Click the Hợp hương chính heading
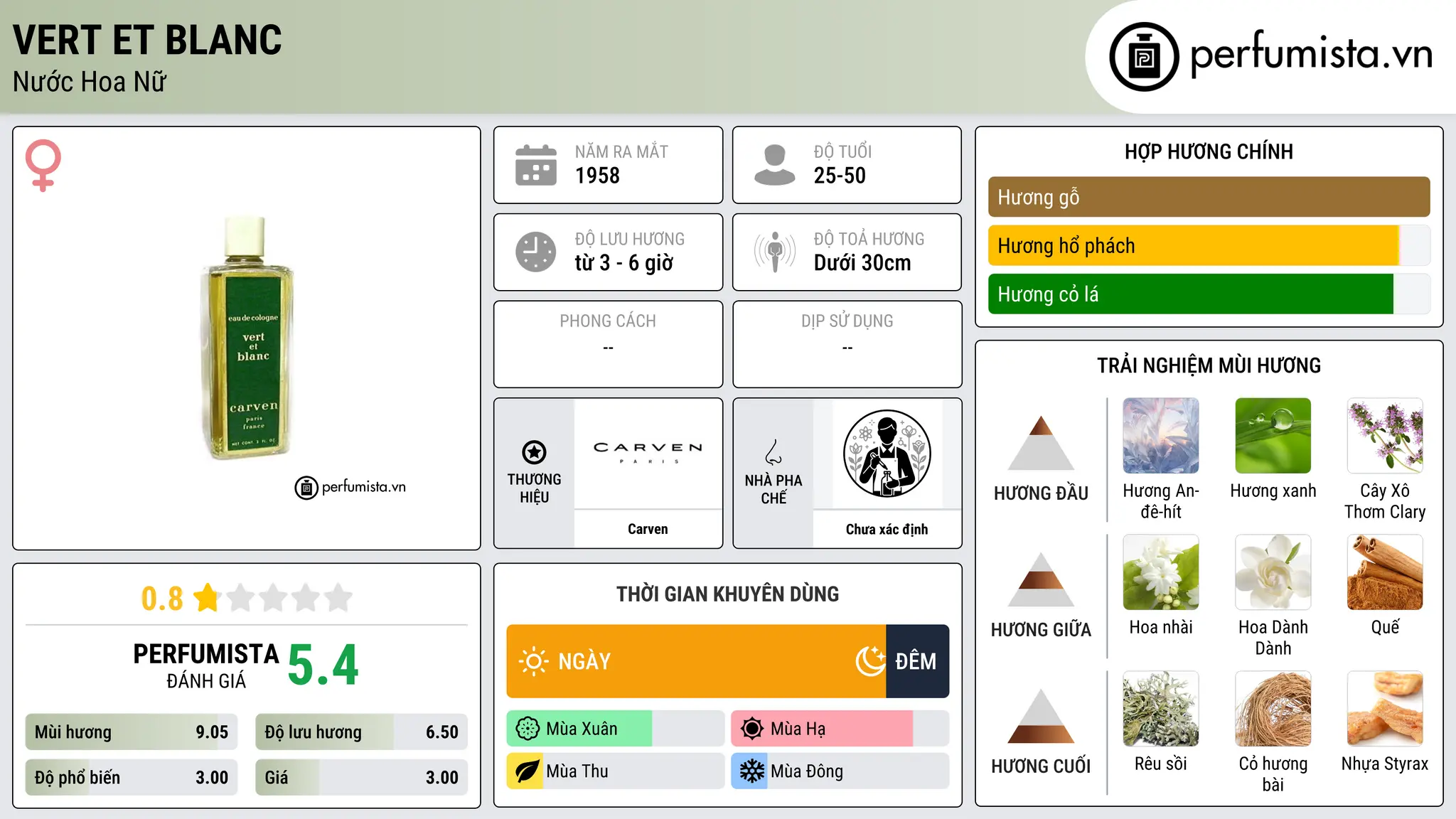The height and width of the screenshot is (819, 1456). tap(1209, 151)
